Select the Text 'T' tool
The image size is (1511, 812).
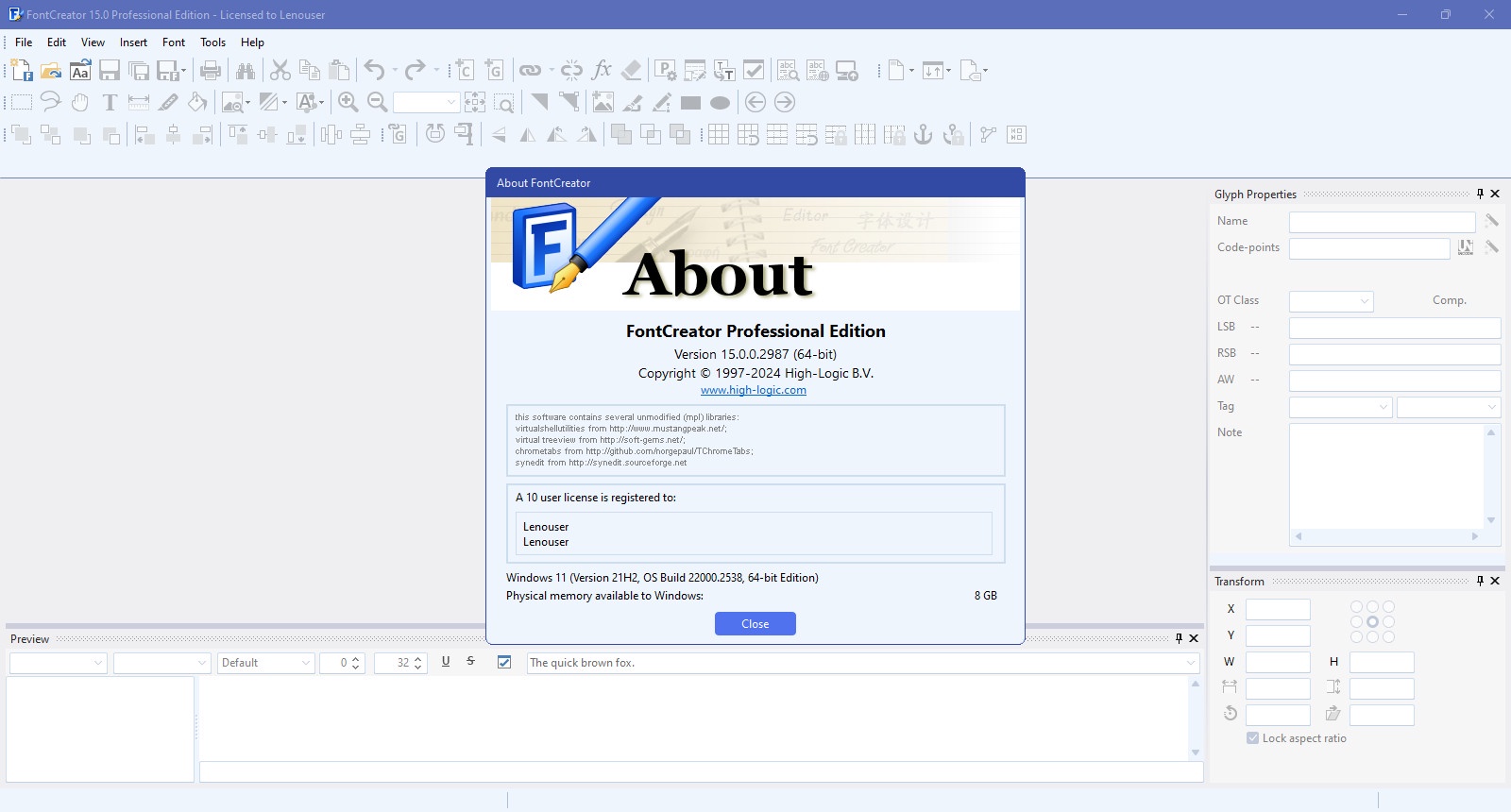click(x=110, y=102)
